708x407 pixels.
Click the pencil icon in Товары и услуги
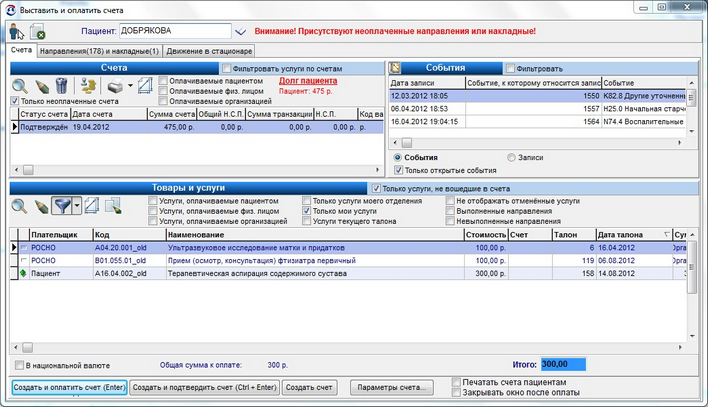pyautogui.click(x=41, y=207)
